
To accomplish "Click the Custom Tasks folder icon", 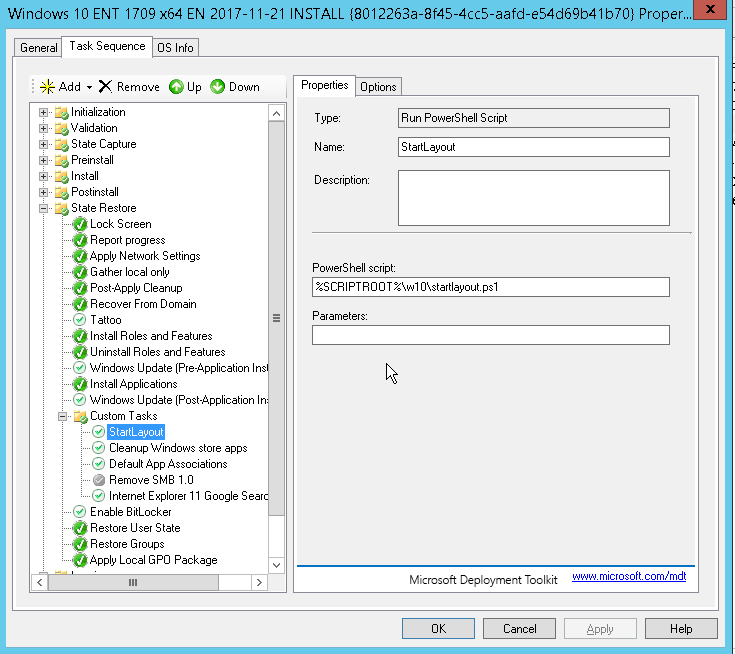I will point(81,416).
